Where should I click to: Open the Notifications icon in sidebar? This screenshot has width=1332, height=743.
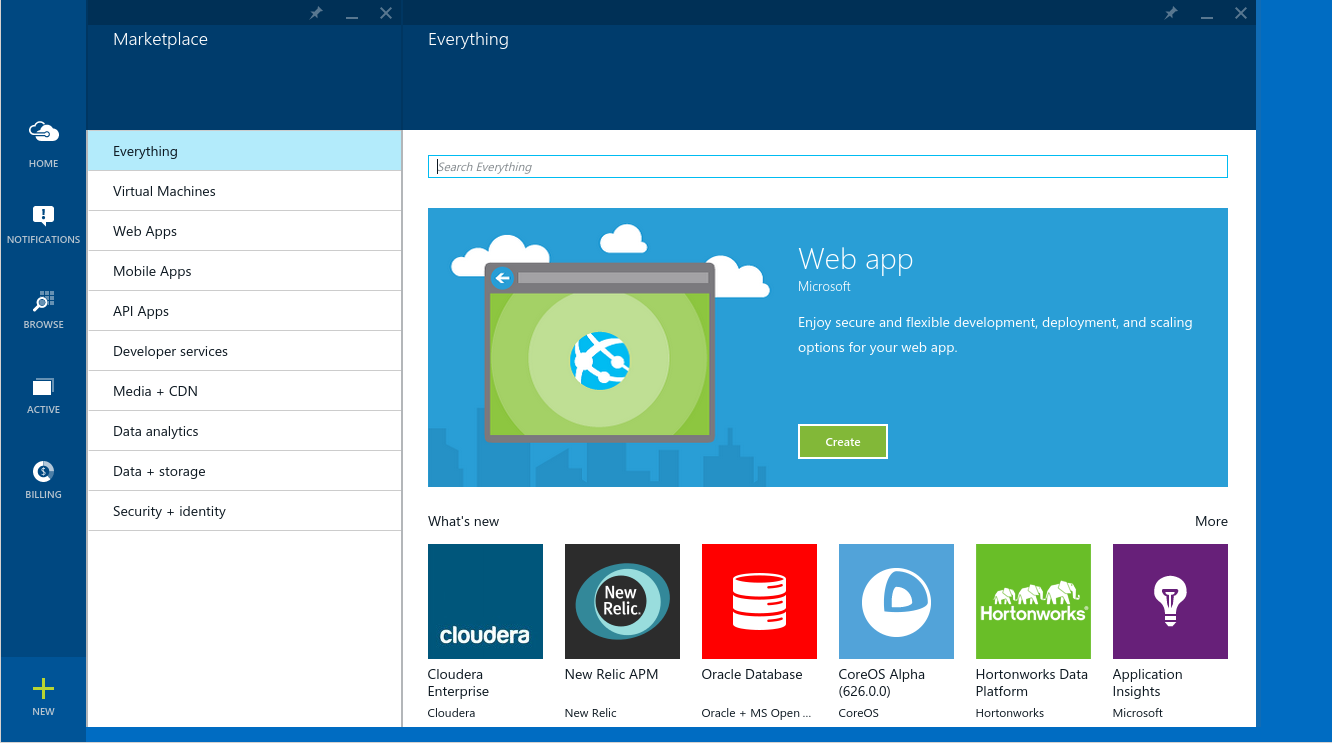click(x=43, y=216)
